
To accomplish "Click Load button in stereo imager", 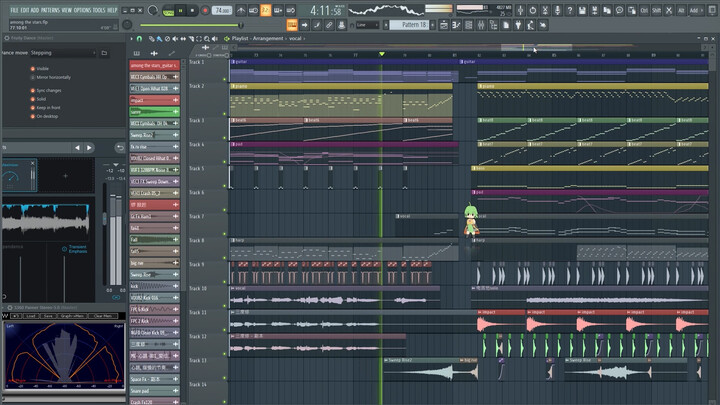I will [x=30, y=316].
